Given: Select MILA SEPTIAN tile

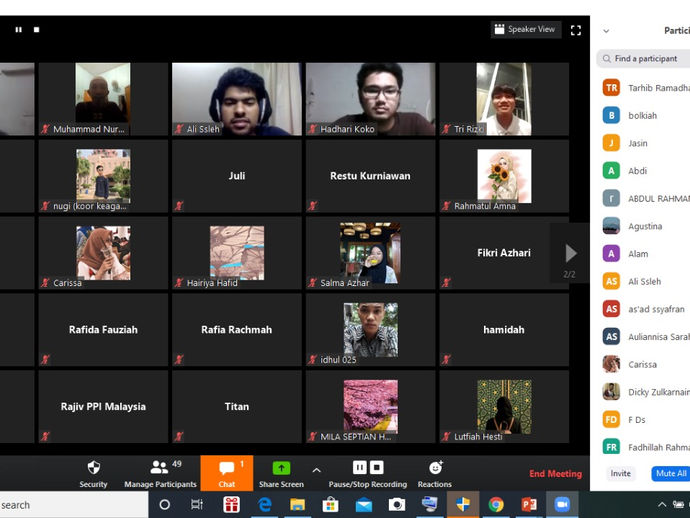Looking at the screenshot, I should 371,407.
